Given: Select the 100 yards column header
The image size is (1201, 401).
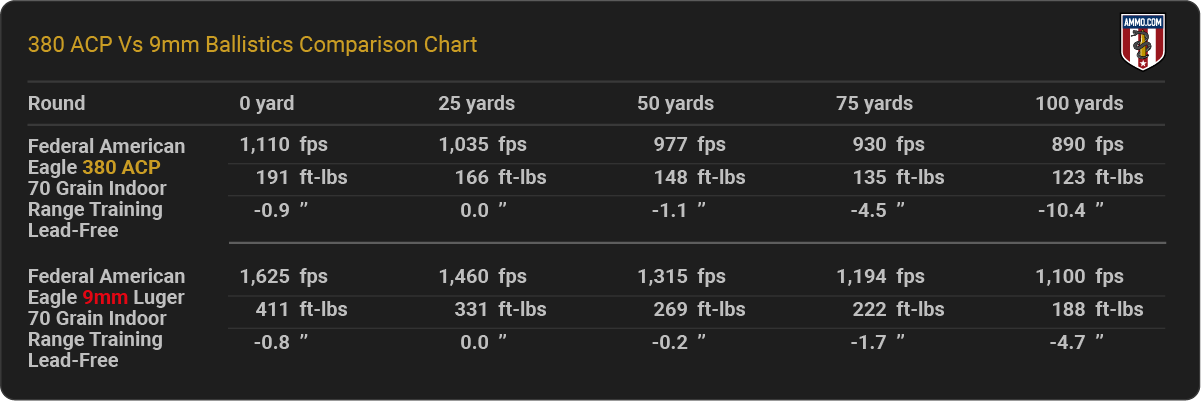Looking at the screenshot, I should [x=1079, y=104].
